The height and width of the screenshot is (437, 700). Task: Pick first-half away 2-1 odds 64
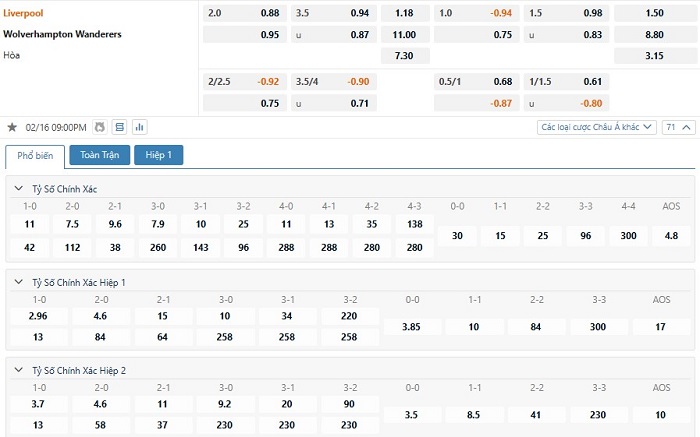(162, 337)
